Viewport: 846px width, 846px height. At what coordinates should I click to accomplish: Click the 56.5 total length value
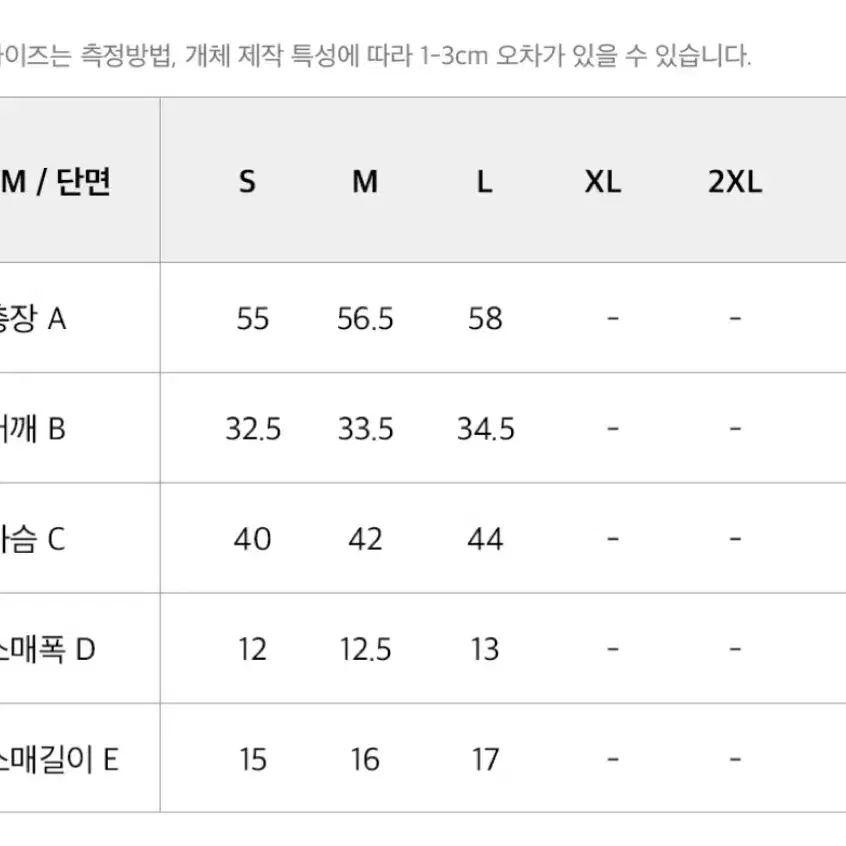coord(365,319)
